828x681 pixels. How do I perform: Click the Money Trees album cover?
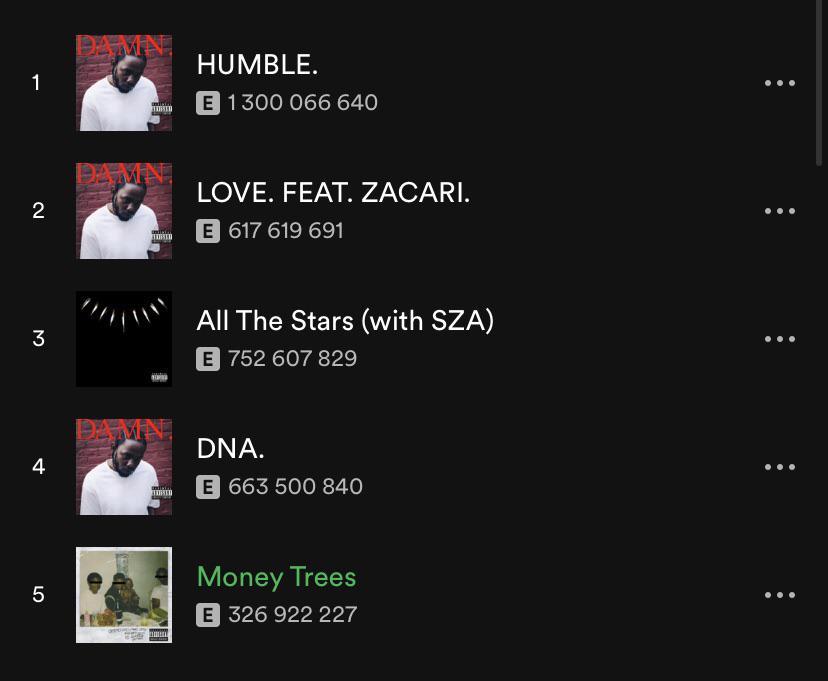pos(124,595)
